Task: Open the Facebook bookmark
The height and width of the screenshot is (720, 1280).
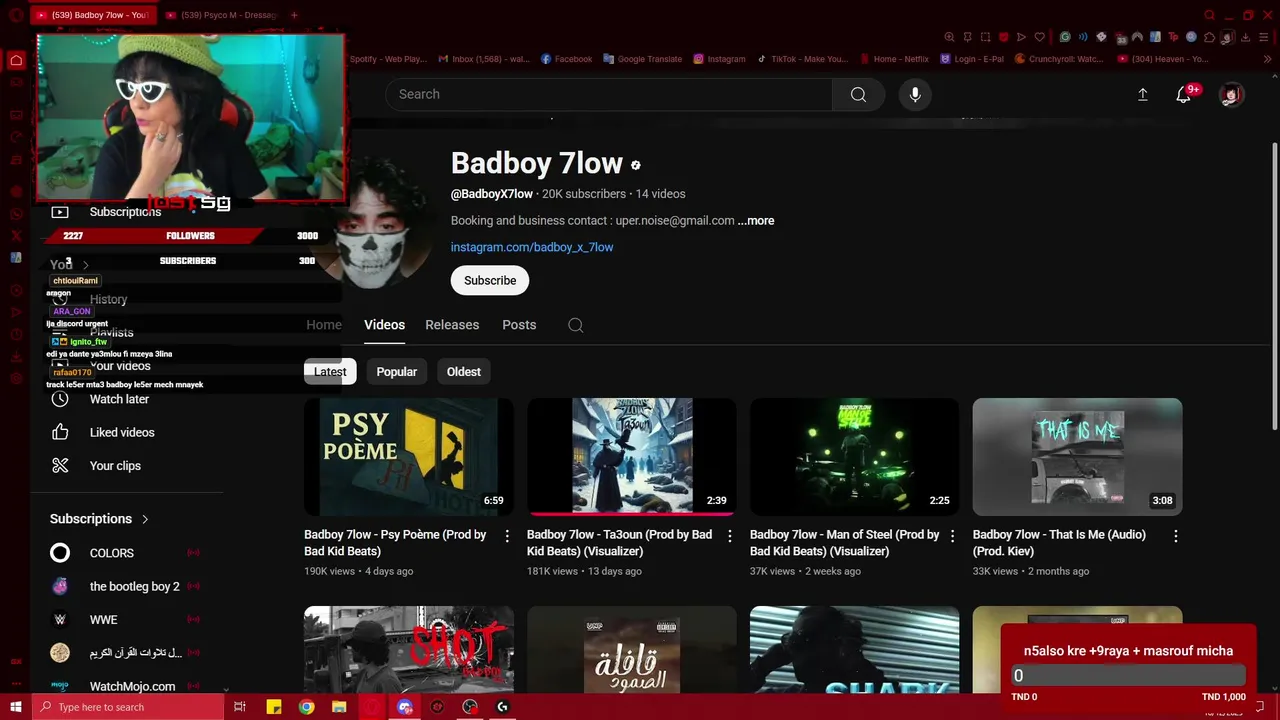Action: [566, 59]
